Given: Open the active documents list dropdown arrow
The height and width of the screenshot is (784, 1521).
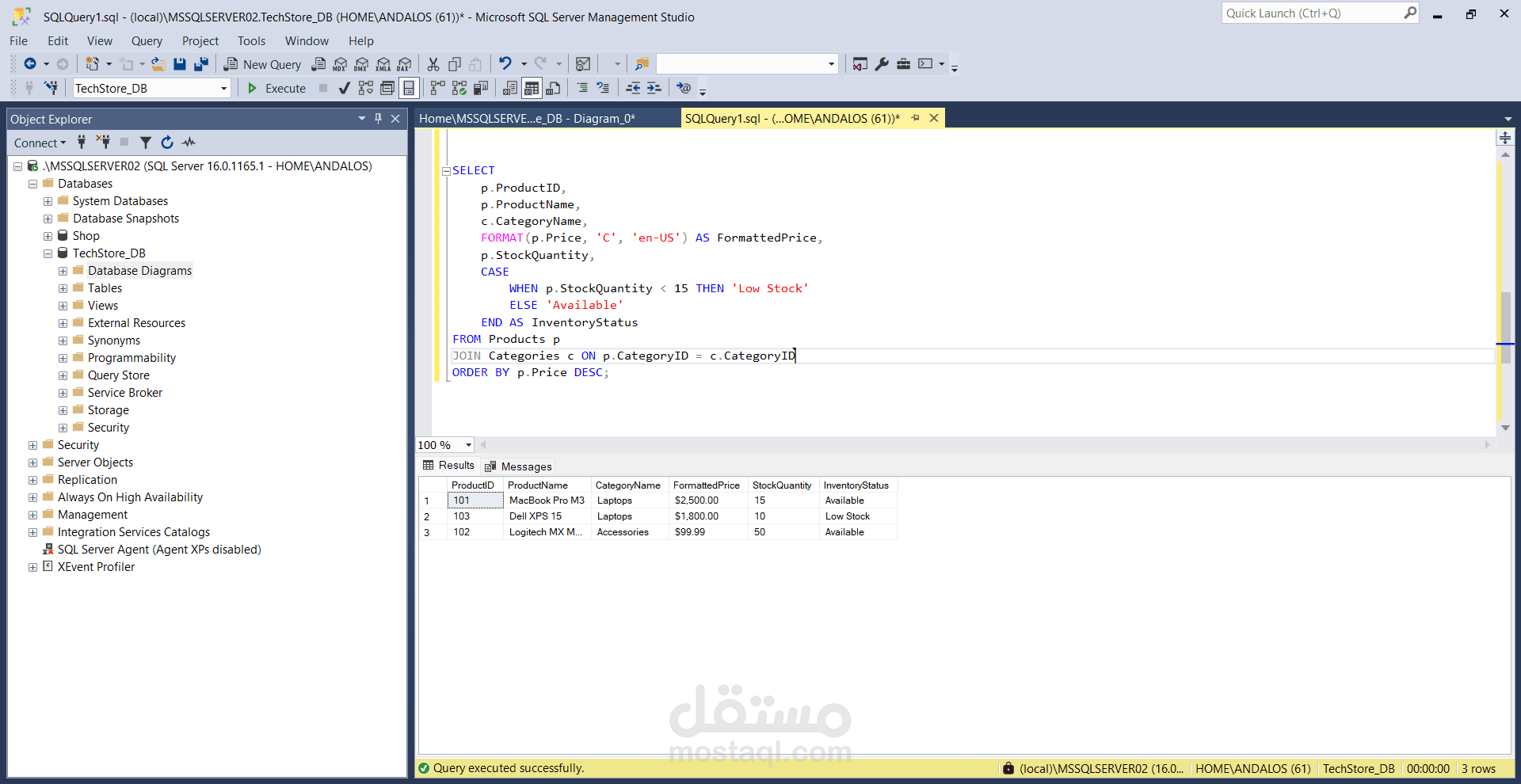Looking at the screenshot, I should pyautogui.click(x=1508, y=119).
